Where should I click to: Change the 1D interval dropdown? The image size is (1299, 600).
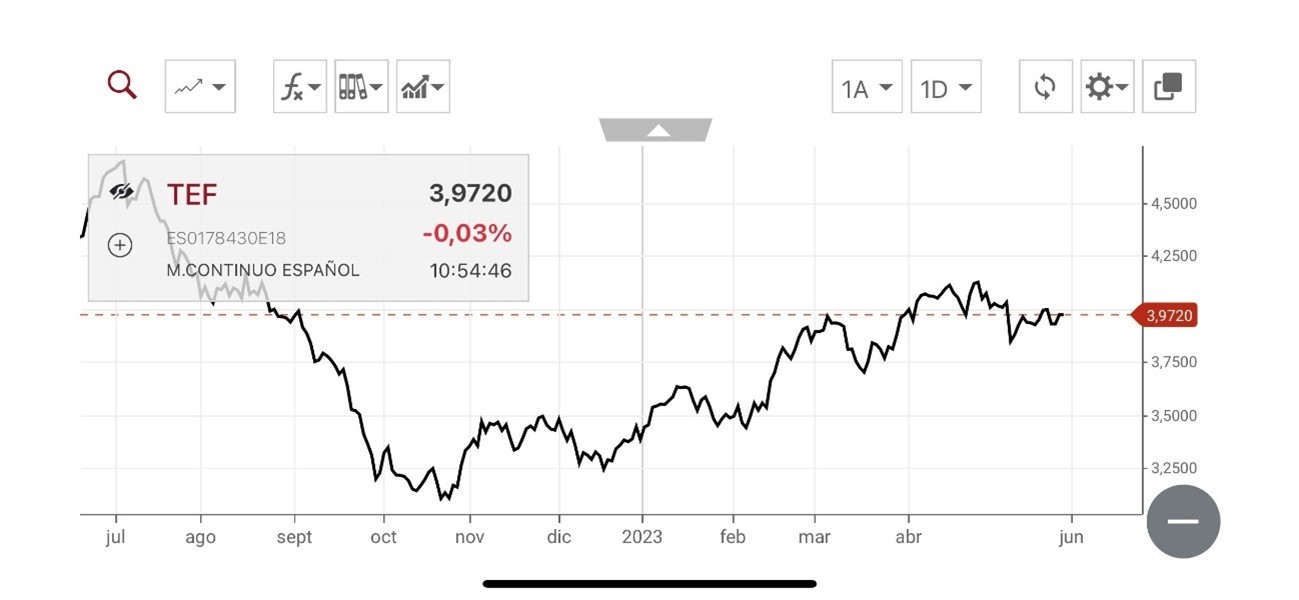(946, 87)
